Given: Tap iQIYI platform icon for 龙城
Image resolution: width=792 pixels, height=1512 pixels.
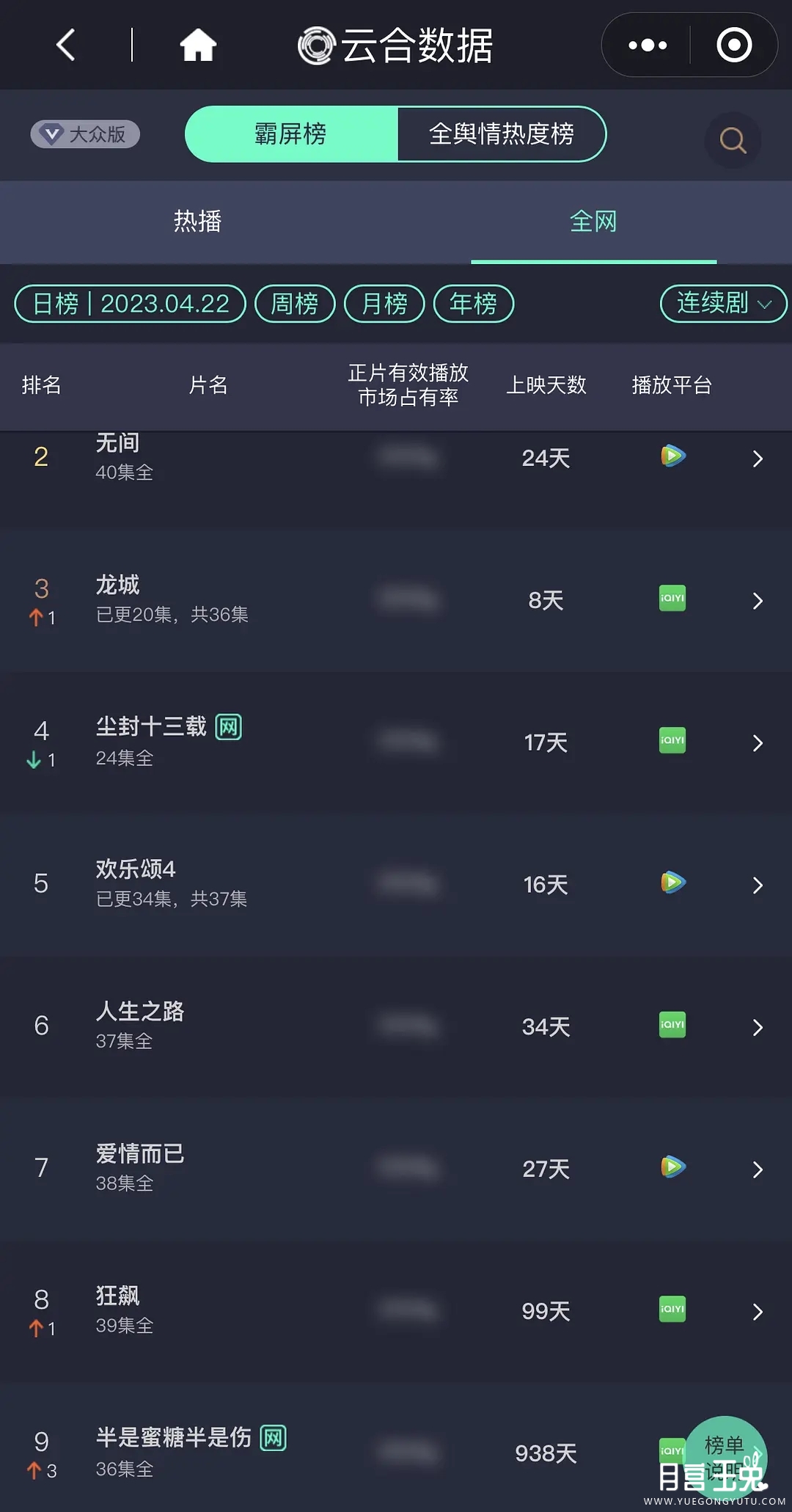Looking at the screenshot, I should pyautogui.click(x=672, y=599).
